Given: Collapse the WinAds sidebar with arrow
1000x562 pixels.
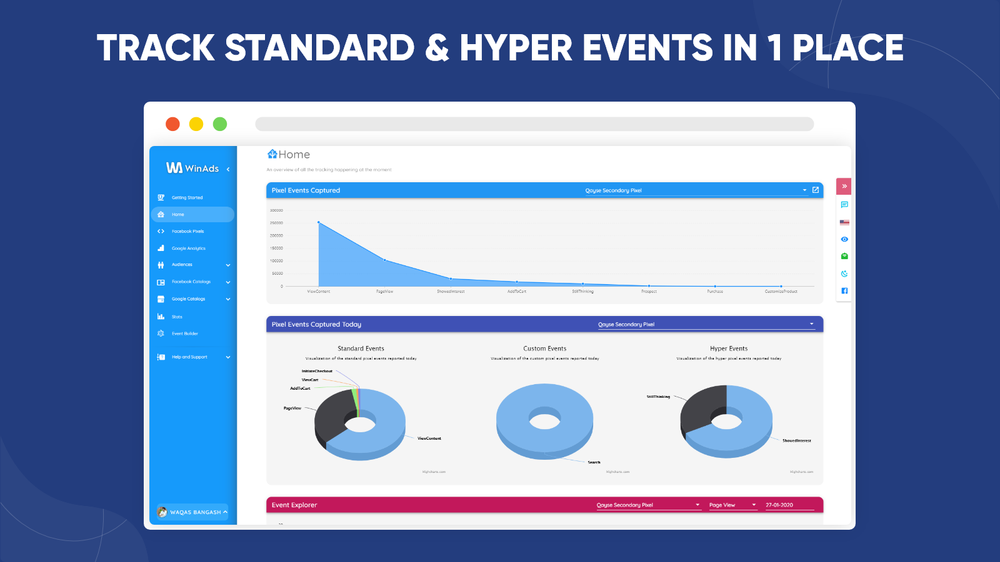Looking at the screenshot, I should tap(228, 169).
